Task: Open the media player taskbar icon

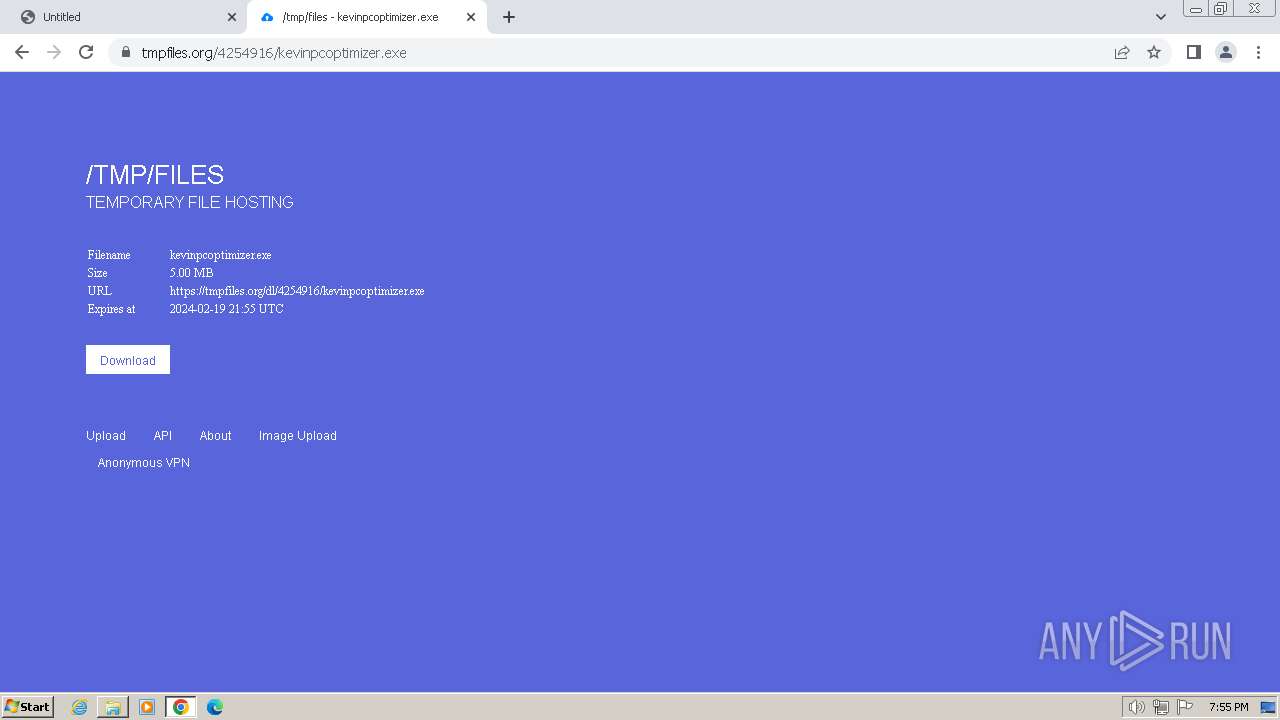Action: pos(147,707)
